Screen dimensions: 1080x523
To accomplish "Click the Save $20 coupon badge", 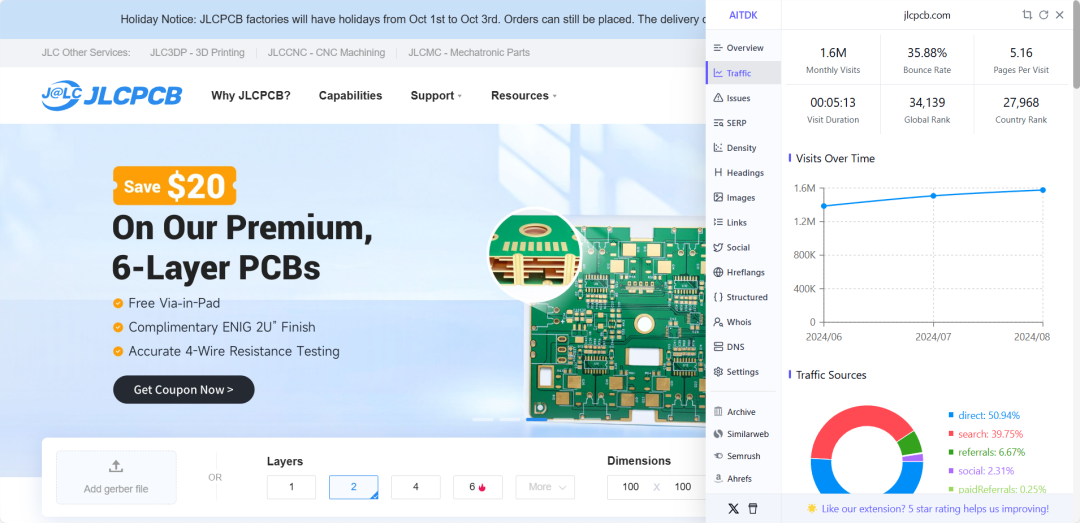I will pyautogui.click(x=174, y=186).
